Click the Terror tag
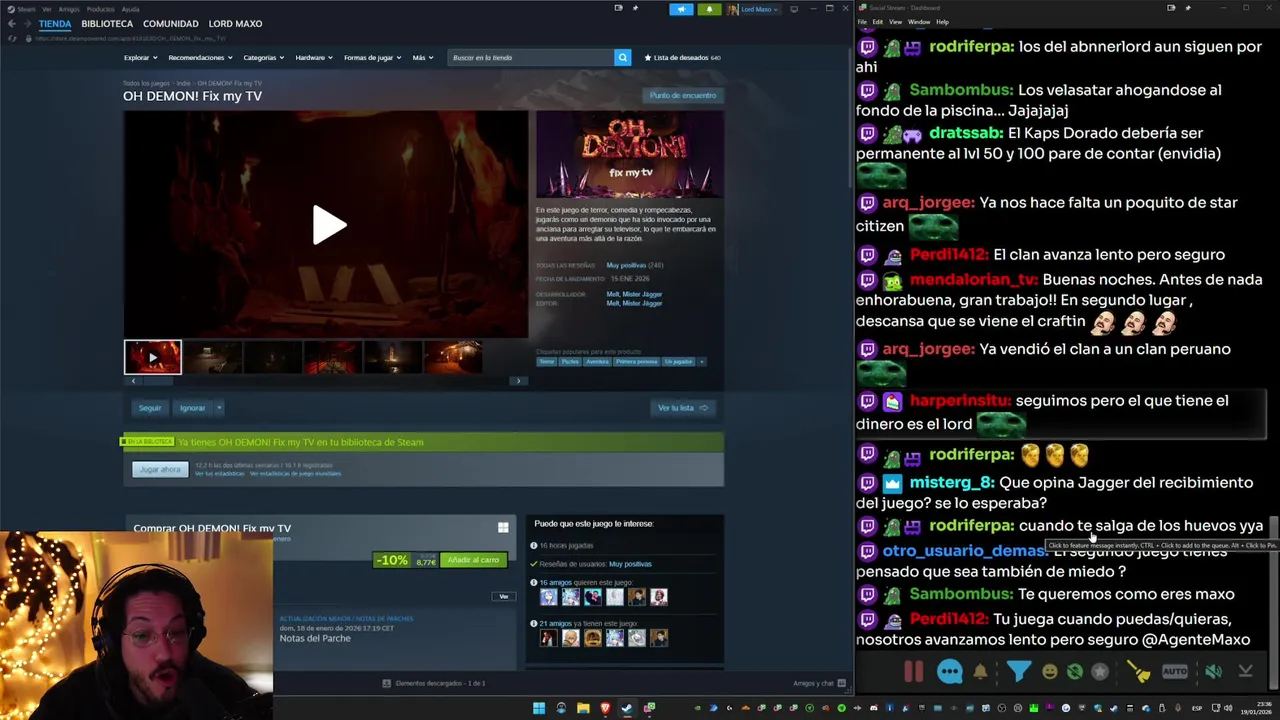The width and height of the screenshot is (1280, 720). click(x=547, y=361)
